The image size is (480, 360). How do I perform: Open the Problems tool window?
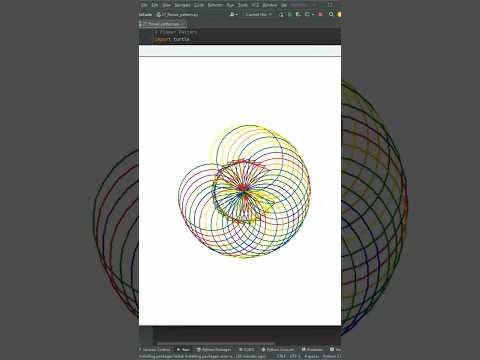pyautogui.click(x=312, y=349)
